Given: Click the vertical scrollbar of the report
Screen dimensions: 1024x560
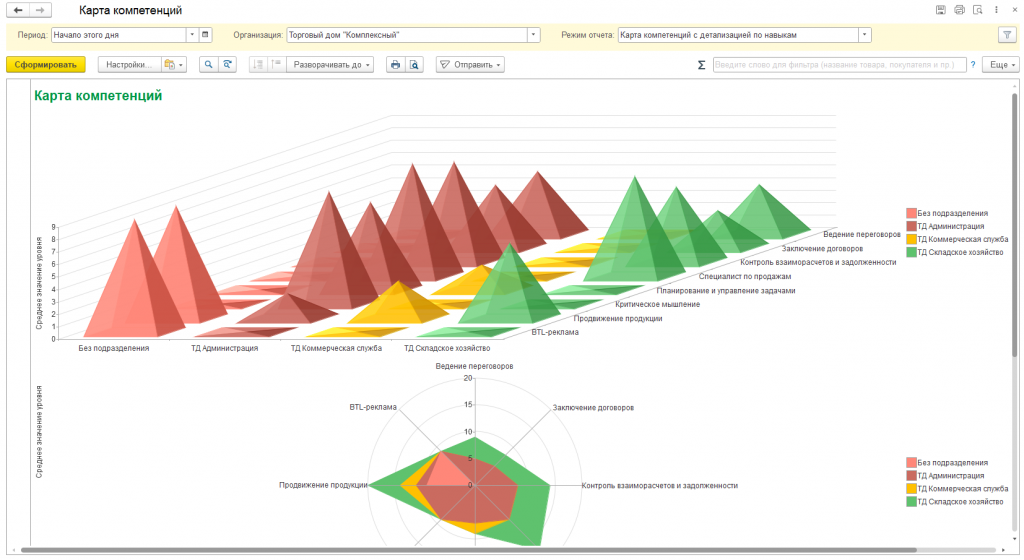Looking at the screenshot, I should point(1014,225).
